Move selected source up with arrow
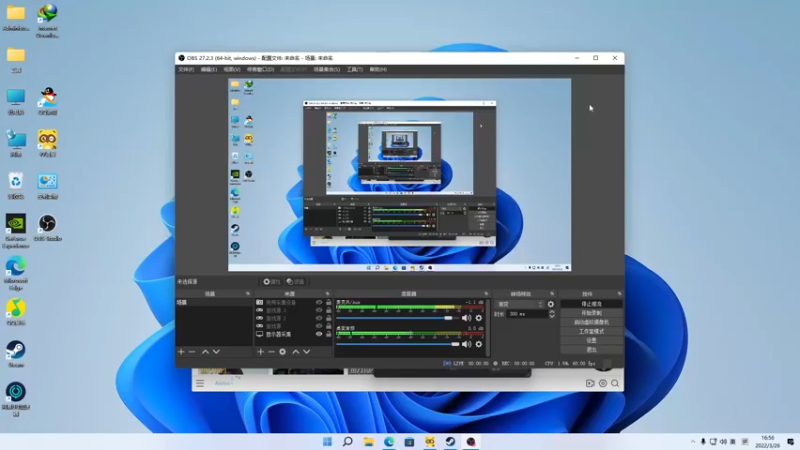This screenshot has height=450, width=800. [x=295, y=351]
